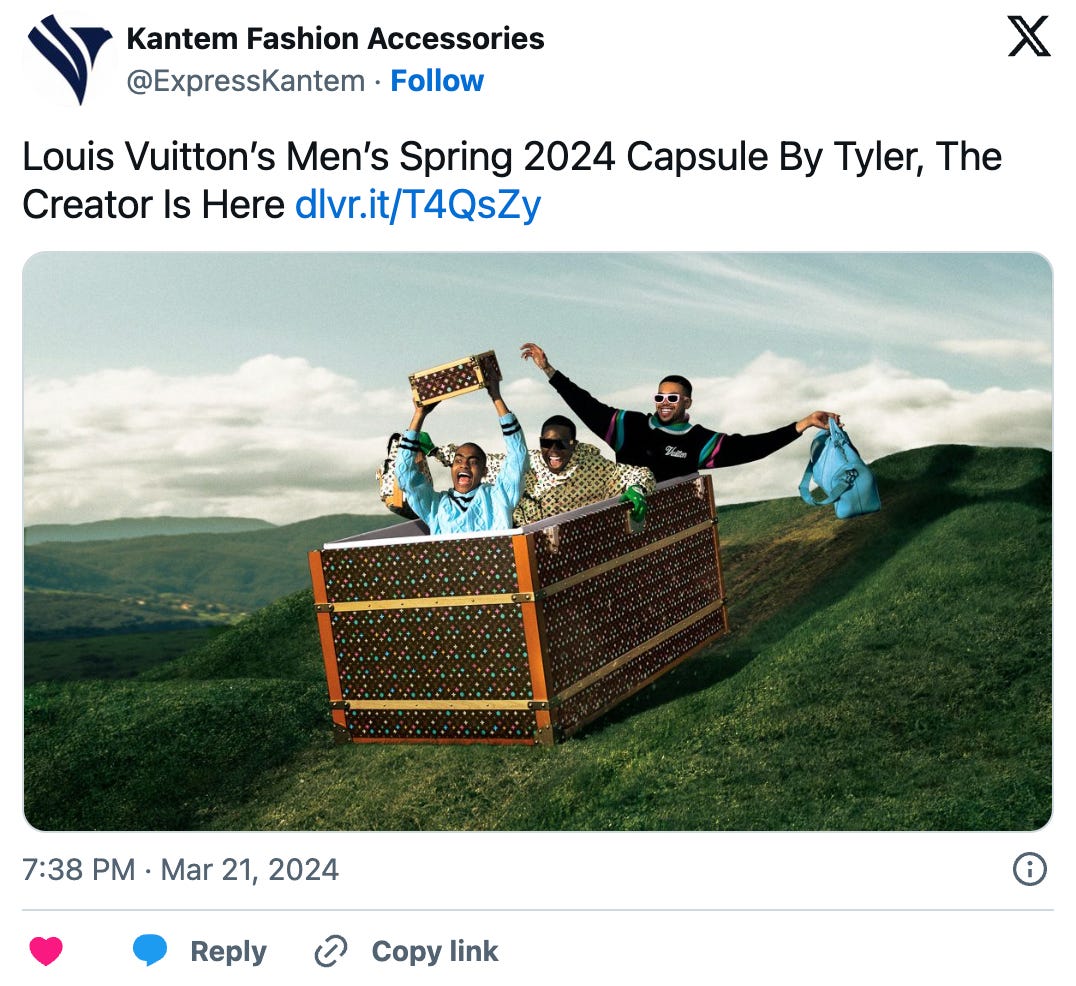1076x986 pixels.
Task: Open the dlvr.it/T4QsZy link
Action: 418,204
